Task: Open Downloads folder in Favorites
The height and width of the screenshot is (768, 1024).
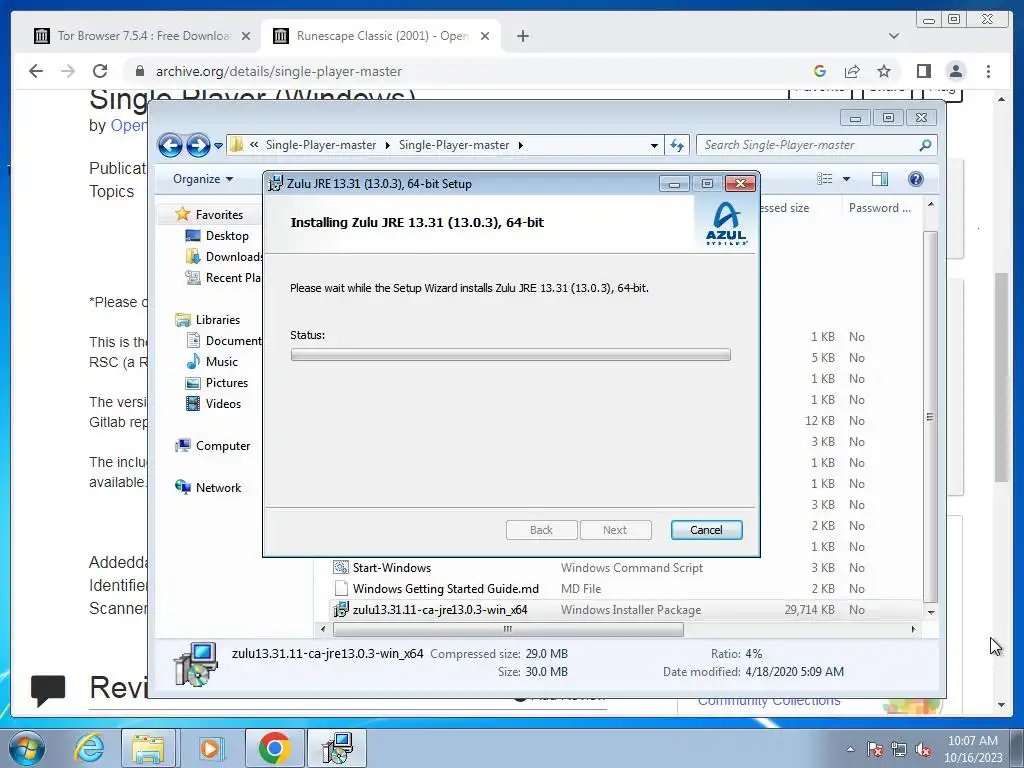Action: (x=224, y=257)
